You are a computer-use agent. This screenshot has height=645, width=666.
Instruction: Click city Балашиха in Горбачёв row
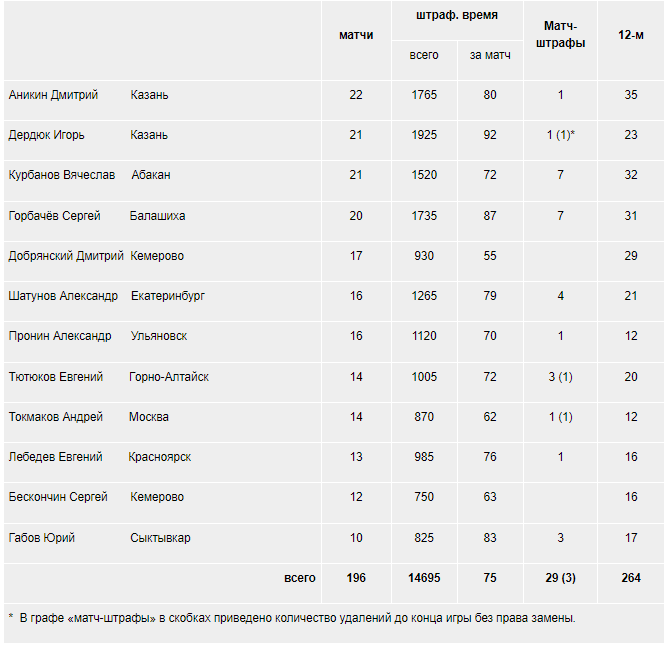tap(157, 216)
